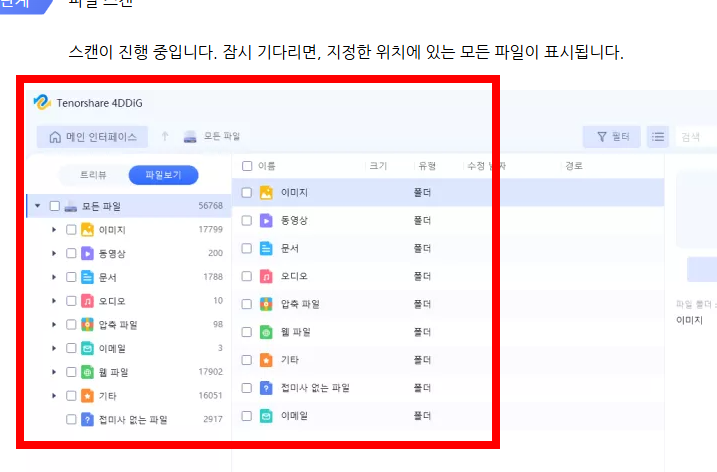Check 접미사 없는 파일 tree checkbox

71,419
